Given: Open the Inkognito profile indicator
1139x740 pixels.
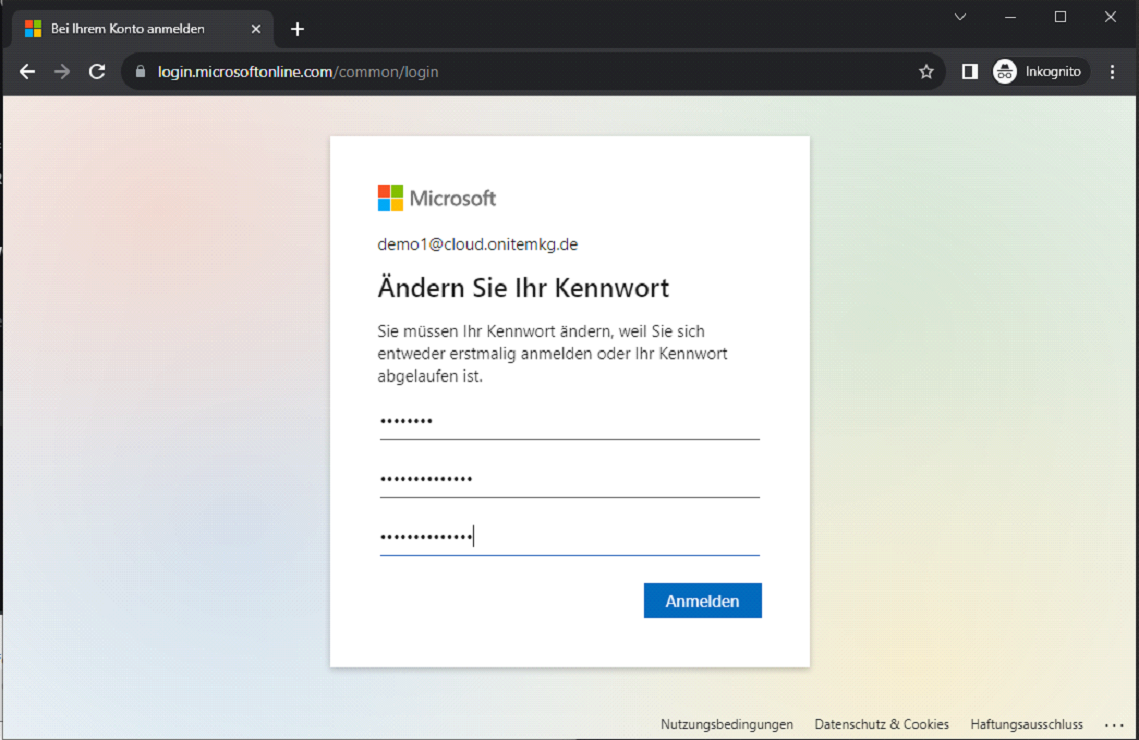Looking at the screenshot, I should [x=1040, y=71].
